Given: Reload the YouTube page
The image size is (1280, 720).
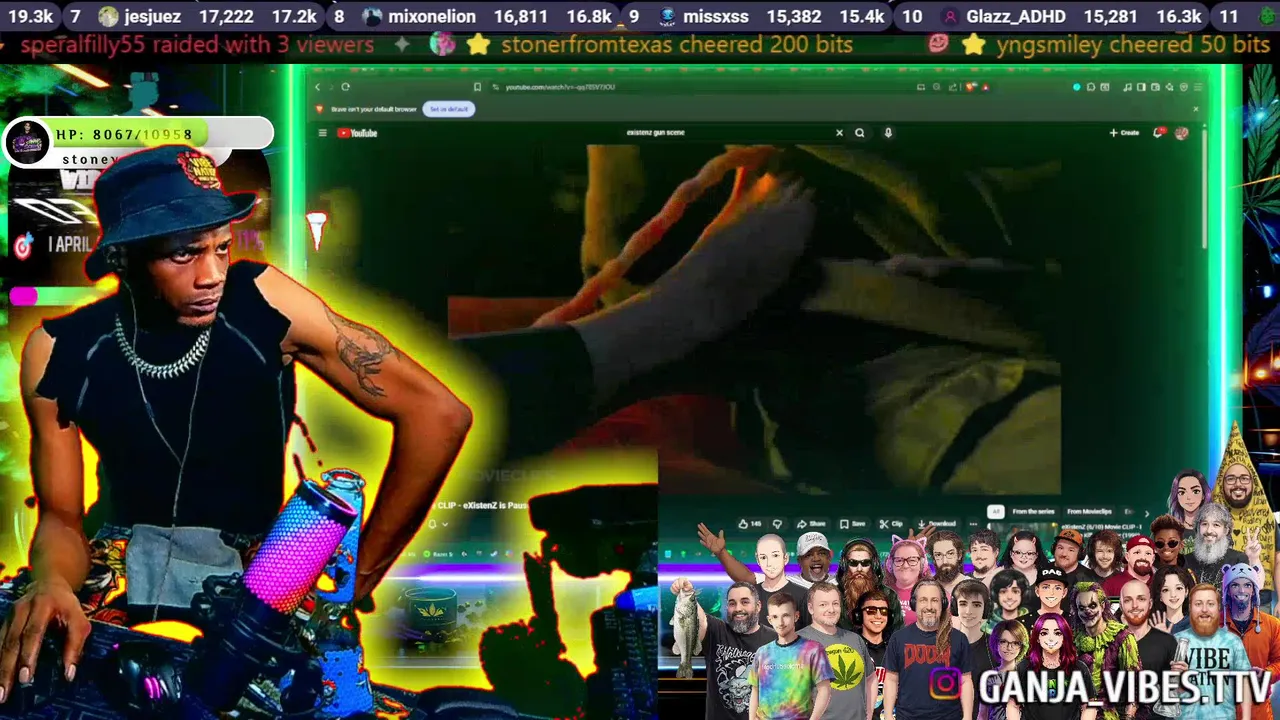Looking at the screenshot, I should (346, 87).
